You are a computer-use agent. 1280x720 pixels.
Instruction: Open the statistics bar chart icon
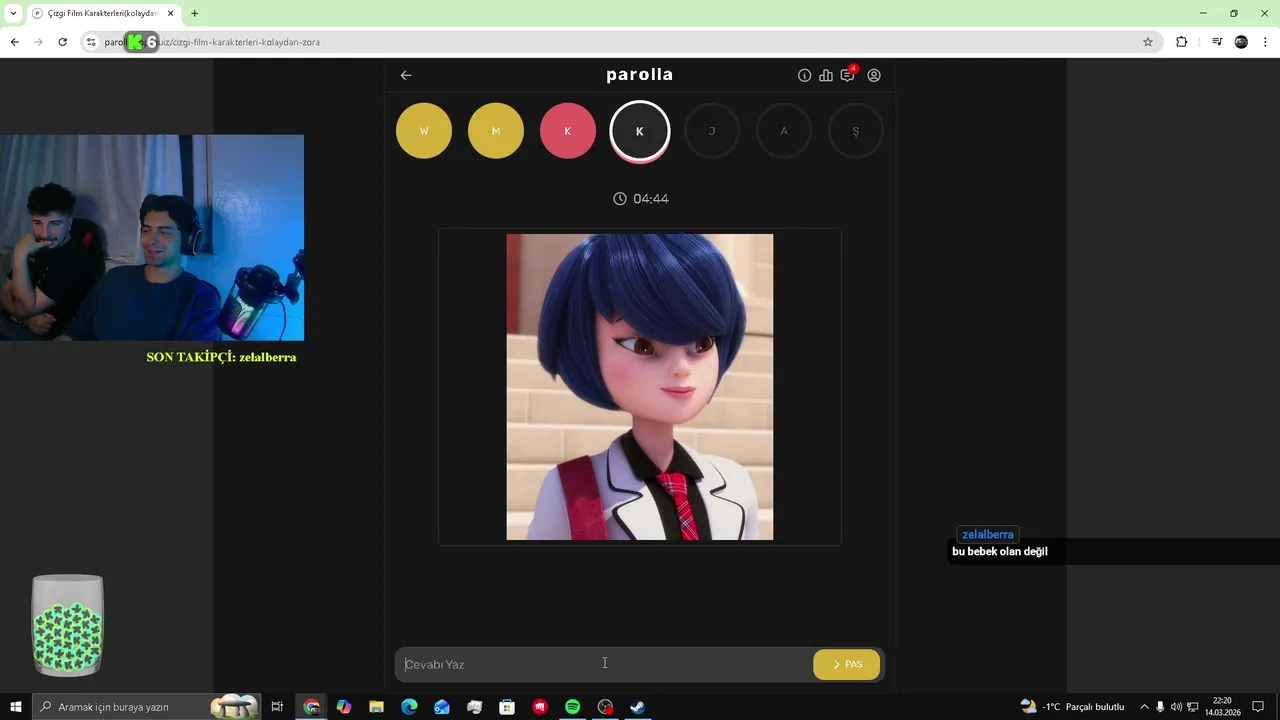826,75
